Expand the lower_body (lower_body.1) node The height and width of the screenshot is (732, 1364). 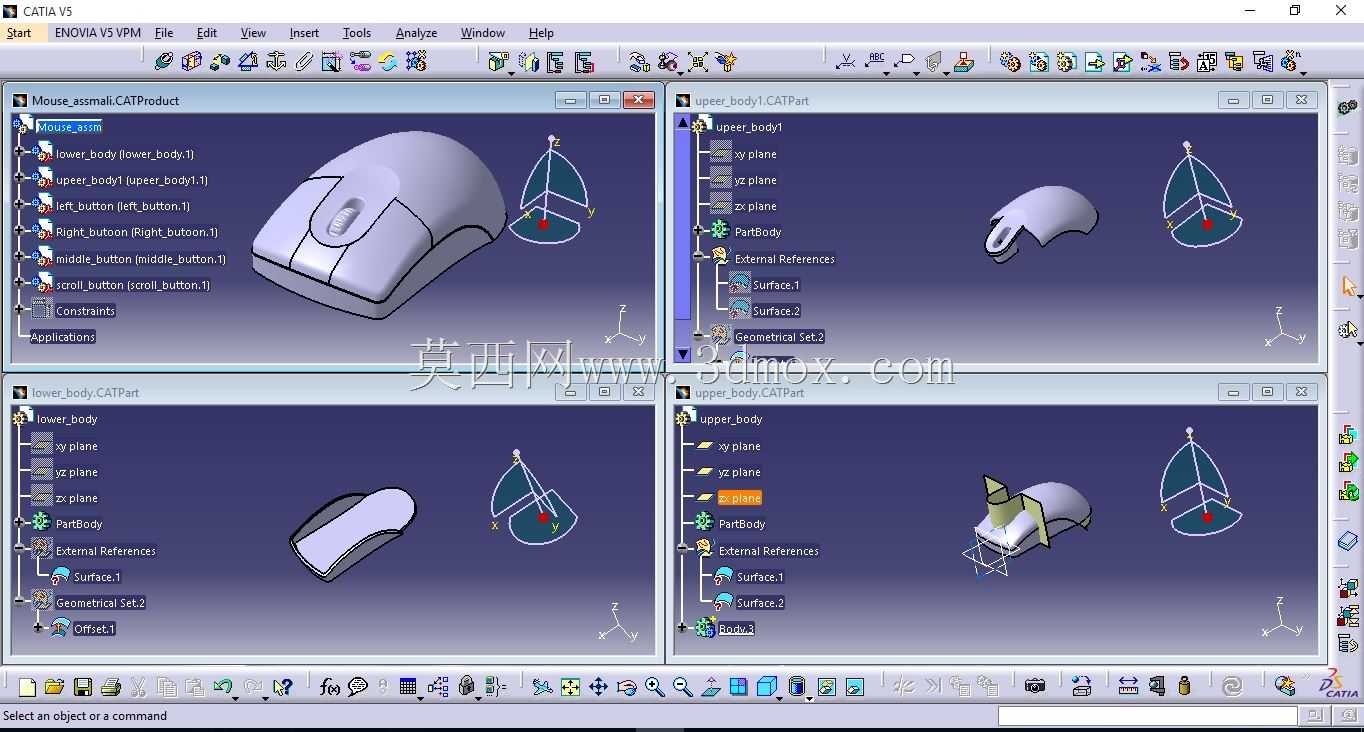point(19,152)
